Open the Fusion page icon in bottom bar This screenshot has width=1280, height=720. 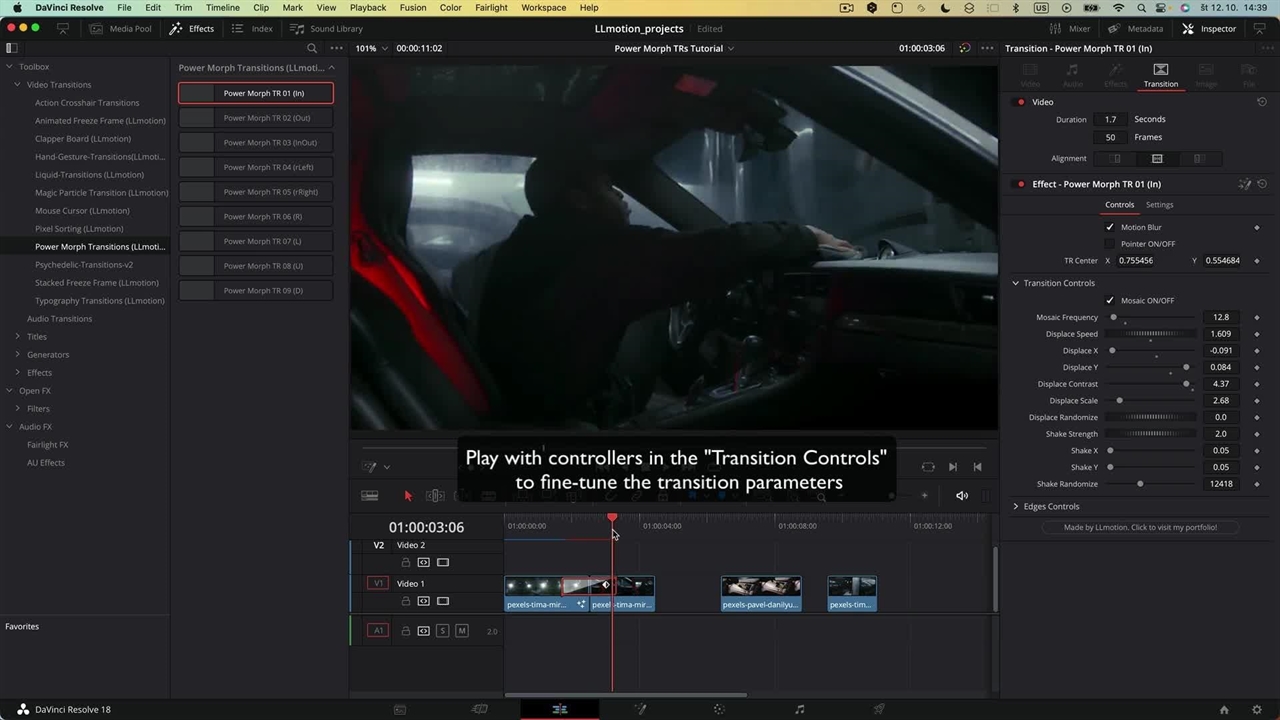click(640, 709)
